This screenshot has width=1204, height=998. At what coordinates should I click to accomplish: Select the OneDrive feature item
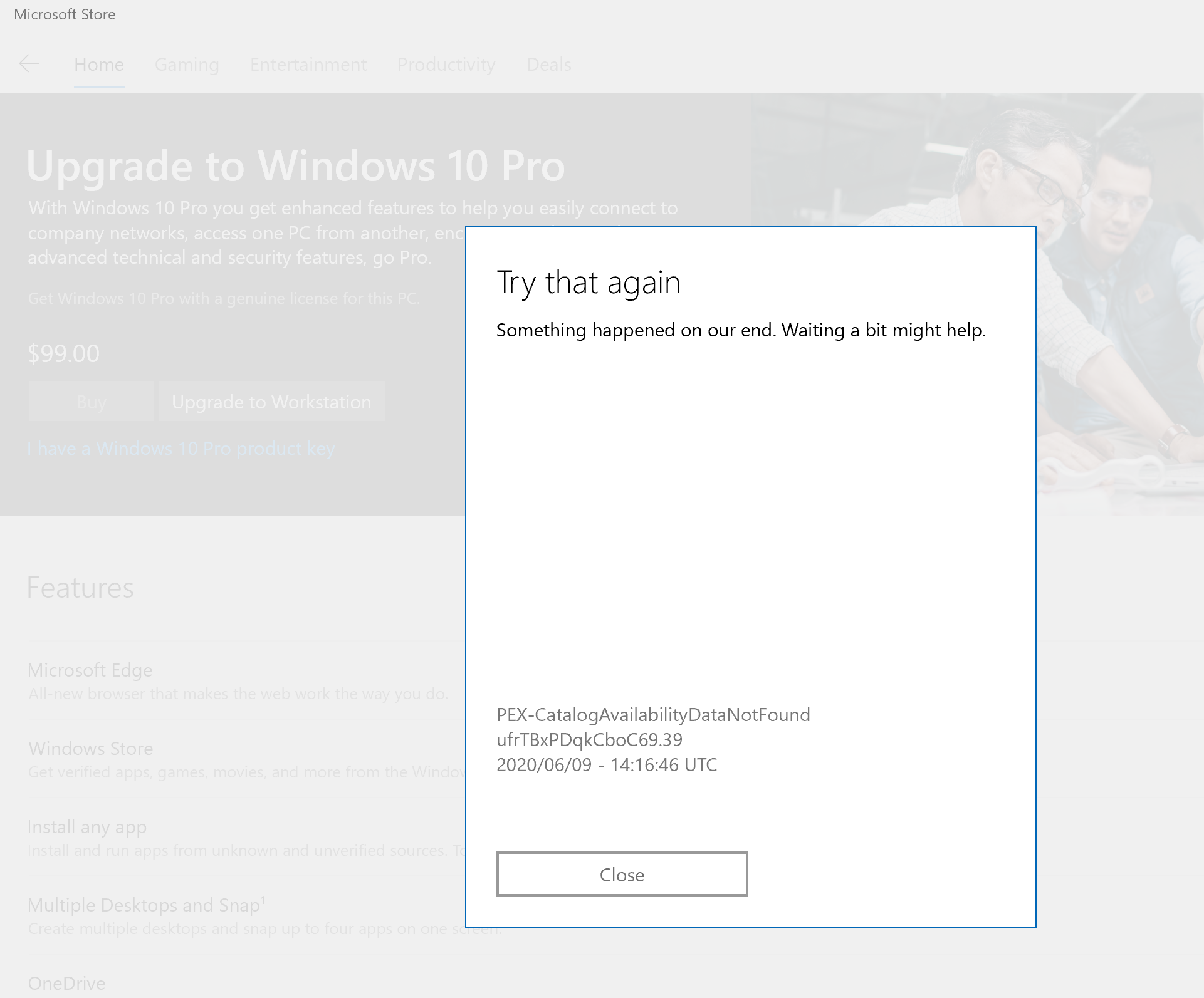[66, 983]
